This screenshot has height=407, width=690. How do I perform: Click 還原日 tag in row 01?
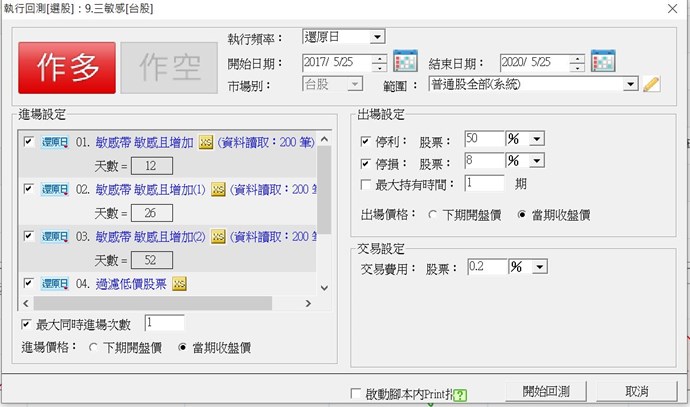tap(55, 142)
